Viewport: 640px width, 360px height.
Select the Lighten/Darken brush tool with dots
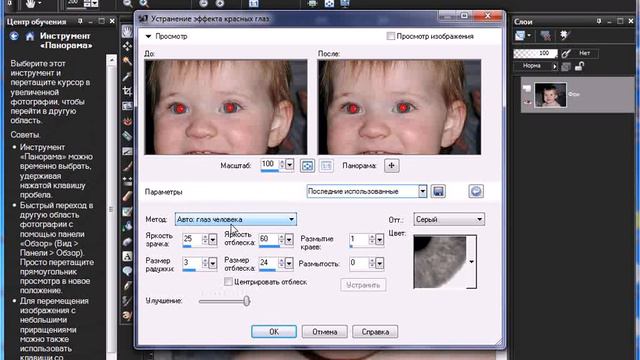pos(127,181)
